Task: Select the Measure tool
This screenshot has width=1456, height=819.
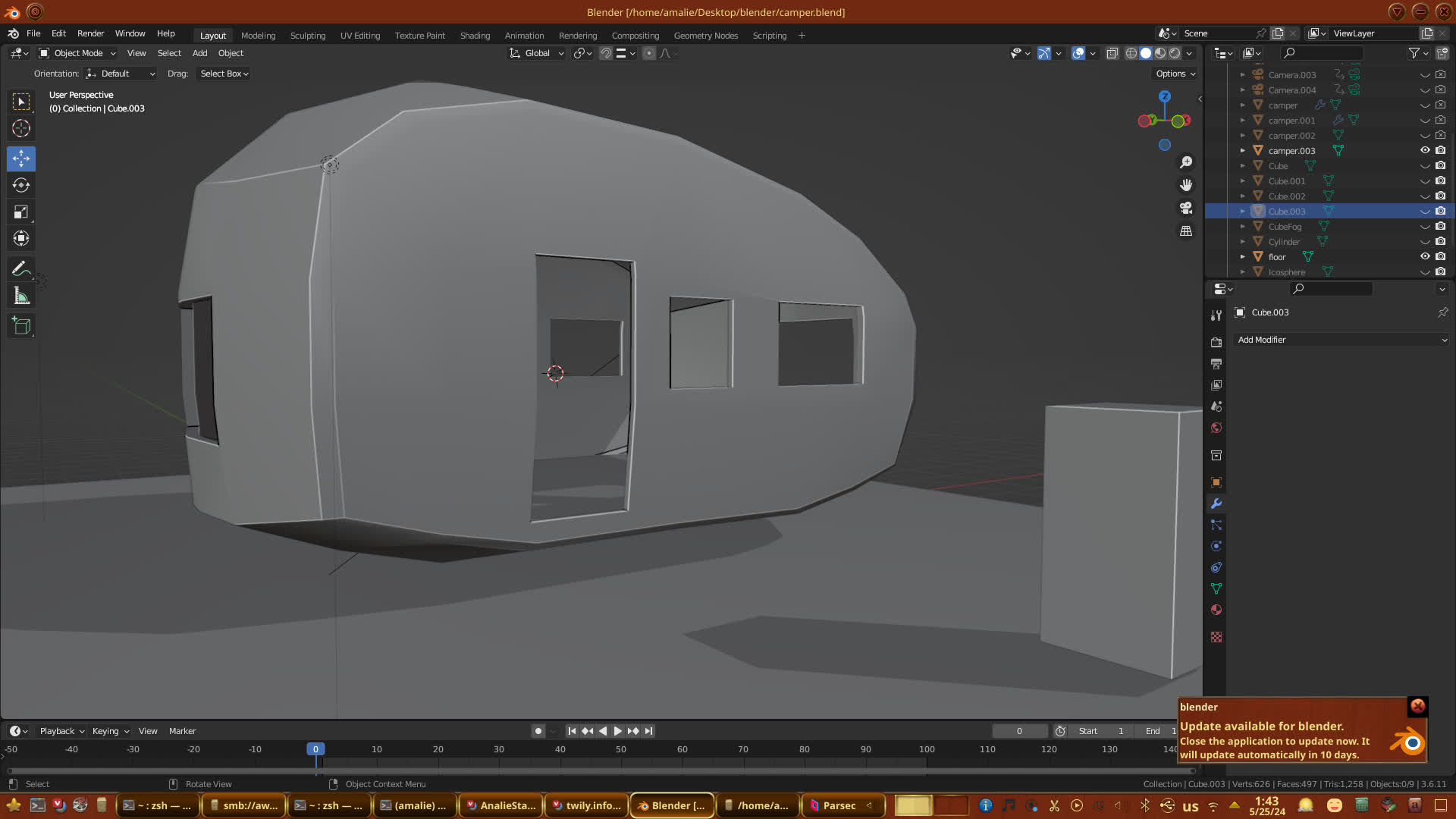Action: pos(21,297)
